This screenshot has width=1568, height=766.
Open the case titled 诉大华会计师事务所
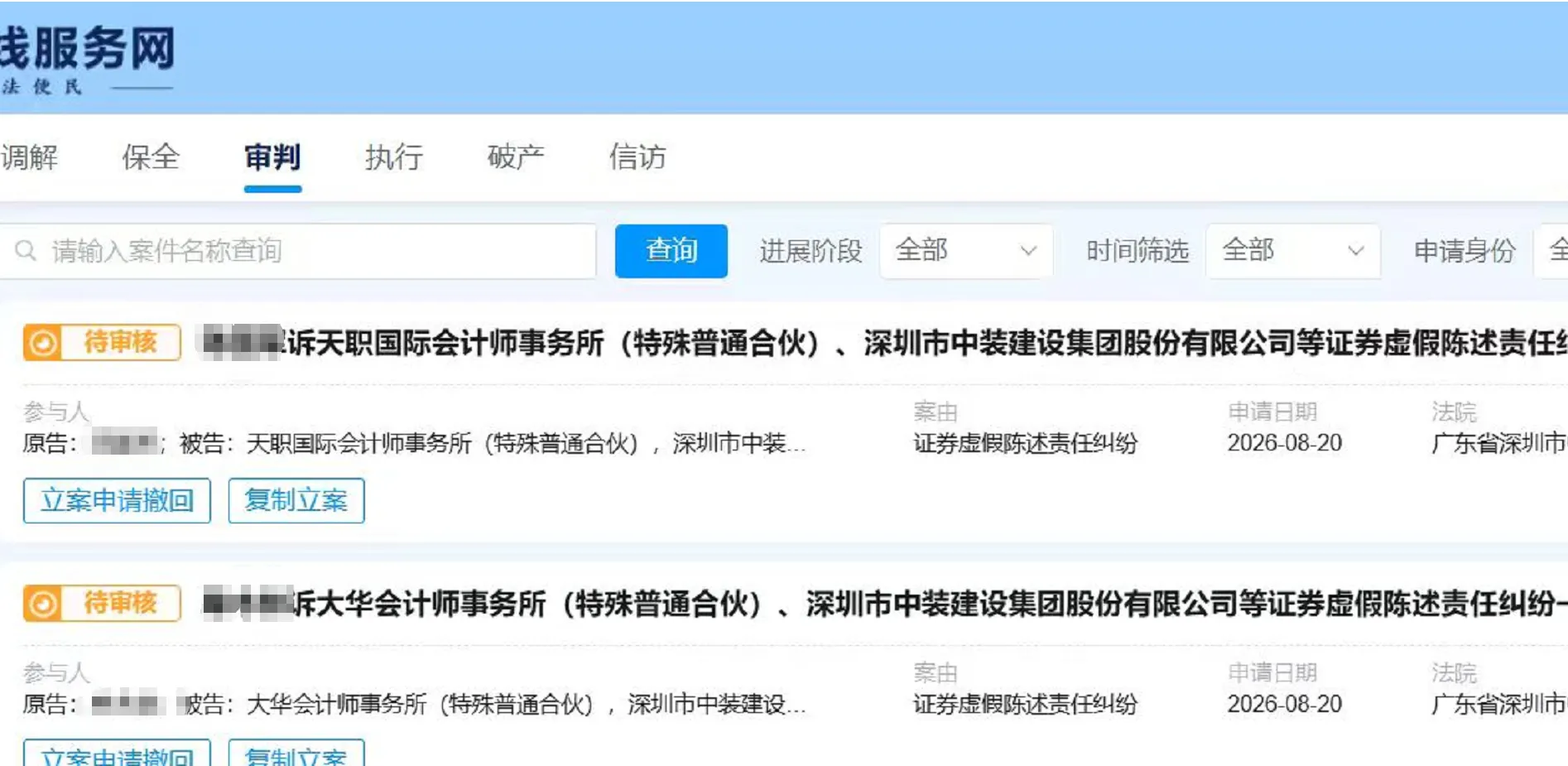click(884, 604)
